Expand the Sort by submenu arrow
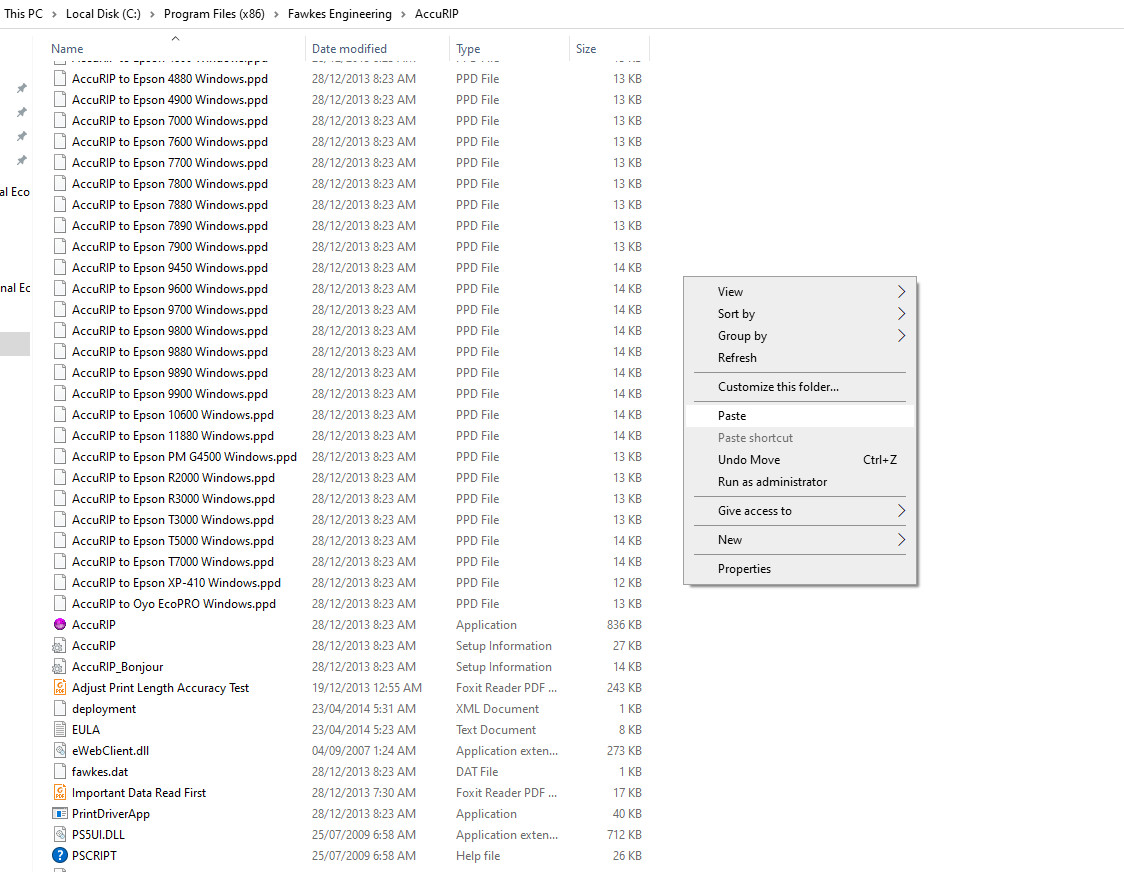This screenshot has width=1124, height=888. (901, 314)
